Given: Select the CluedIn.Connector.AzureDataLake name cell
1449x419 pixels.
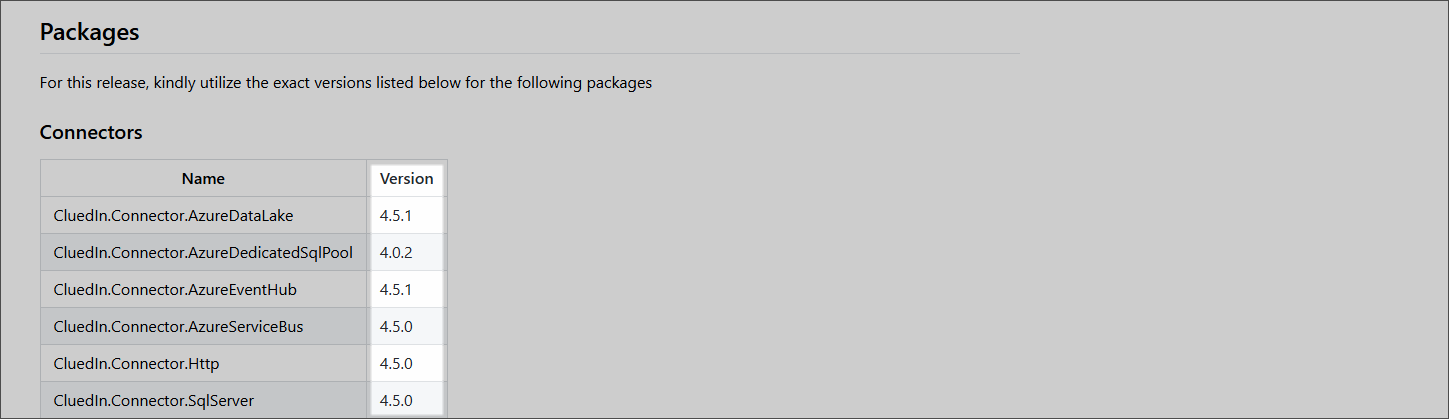Looking at the screenshot, I should tap(173, 215).
